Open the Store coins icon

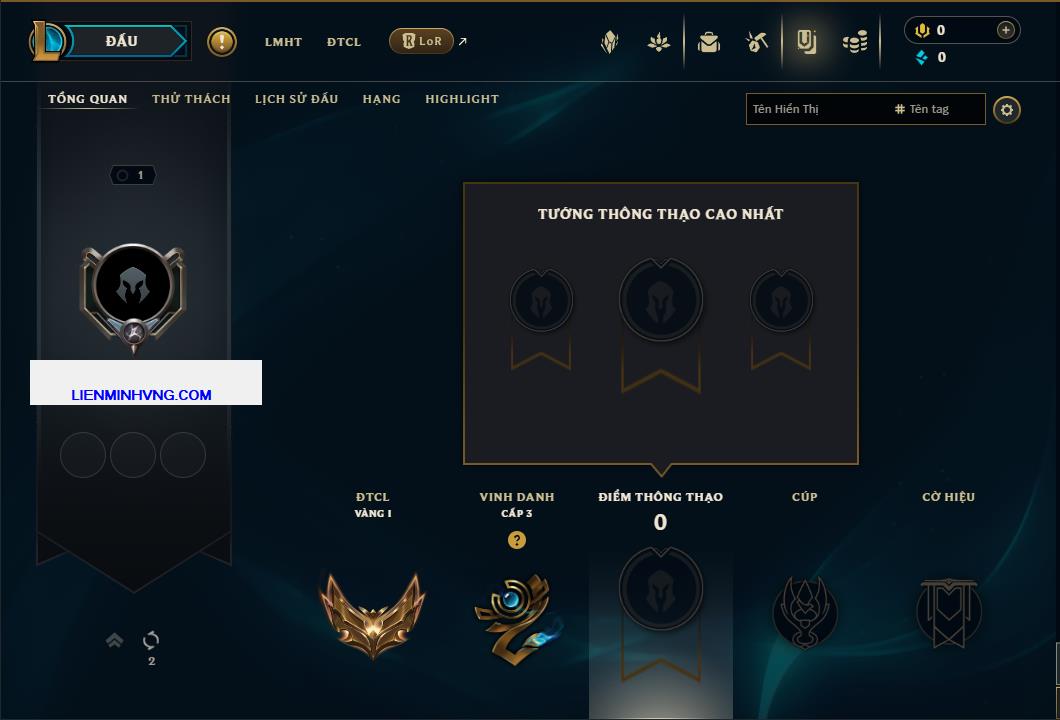pos(855,42)
